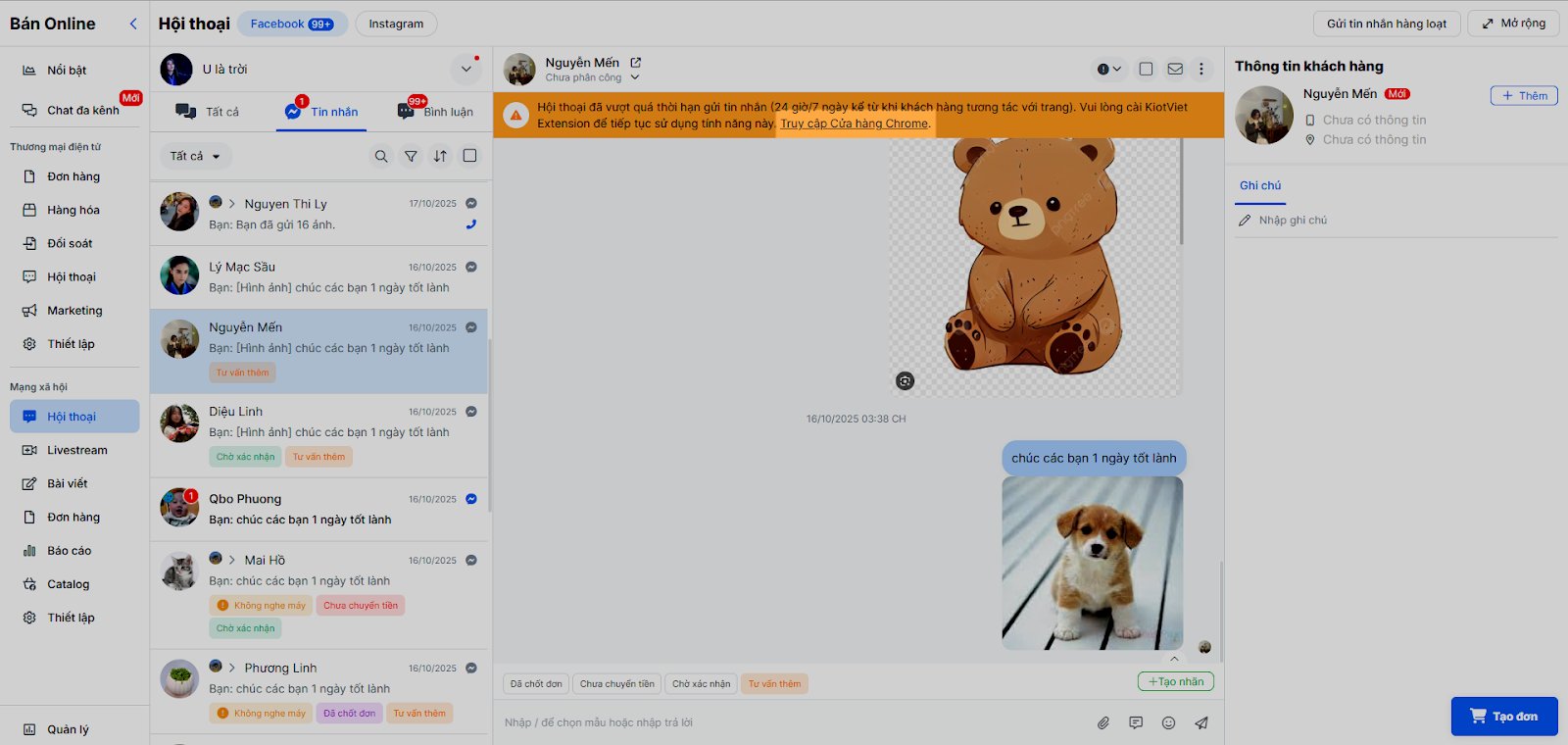Tick the square checkbox in the chat header
Viewport: 1568px width, 745px height.
pos(1146,69)
